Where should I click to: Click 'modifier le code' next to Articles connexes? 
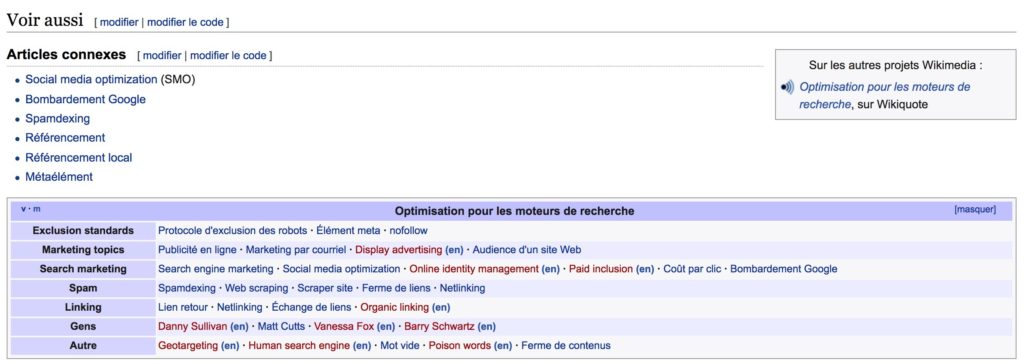tap(228, 56)
